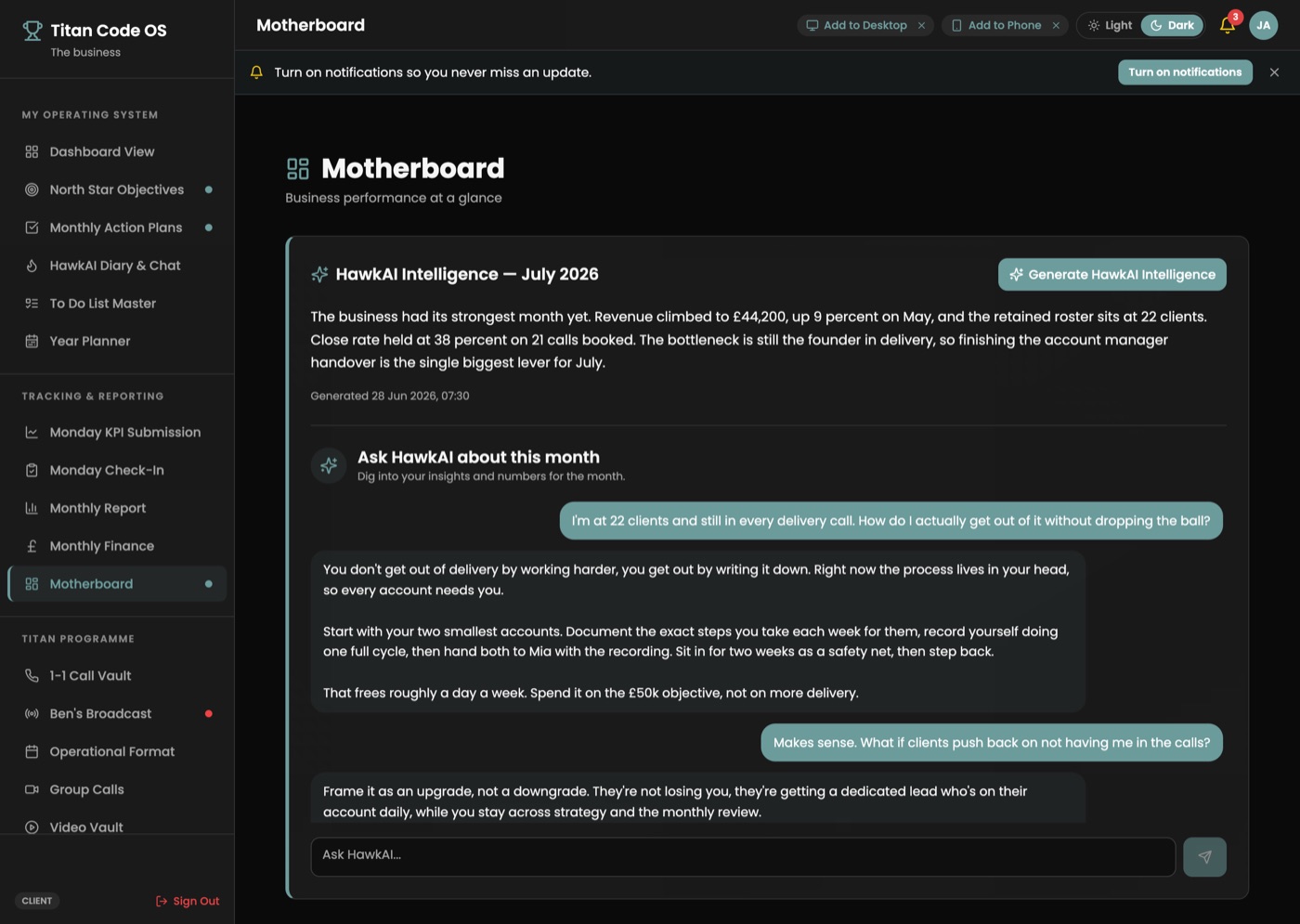
Task: Click the North Star Objectives target icon
Action: tap(32, 189)
